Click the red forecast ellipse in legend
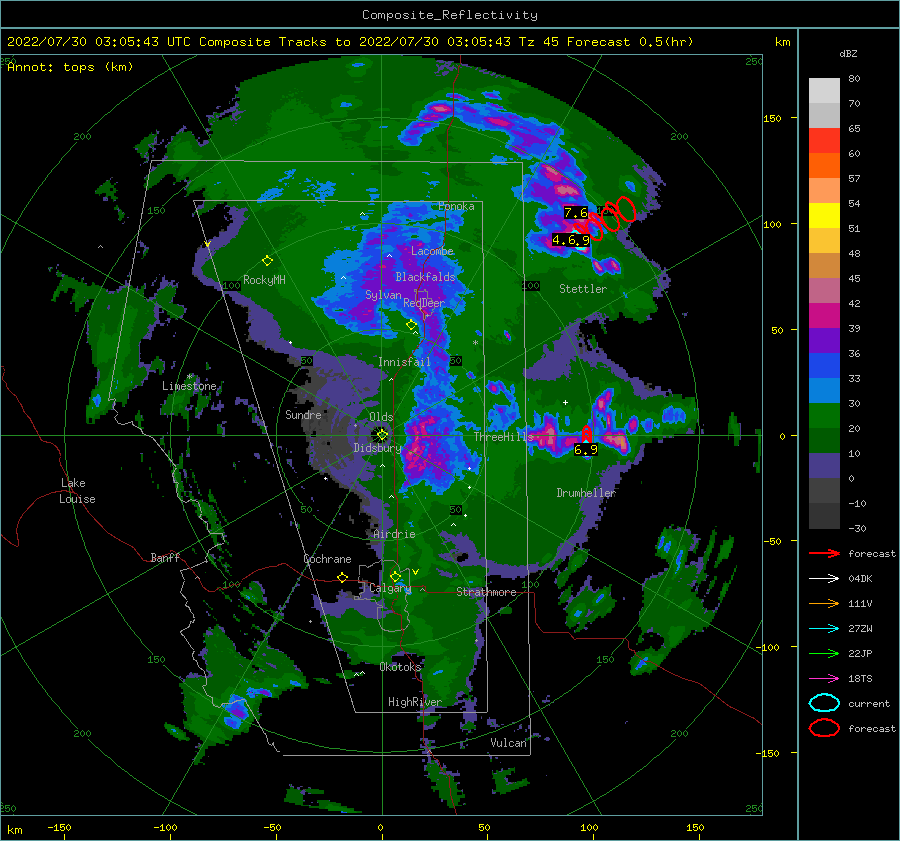Screen dimensions: 900x841 [824, 728]
